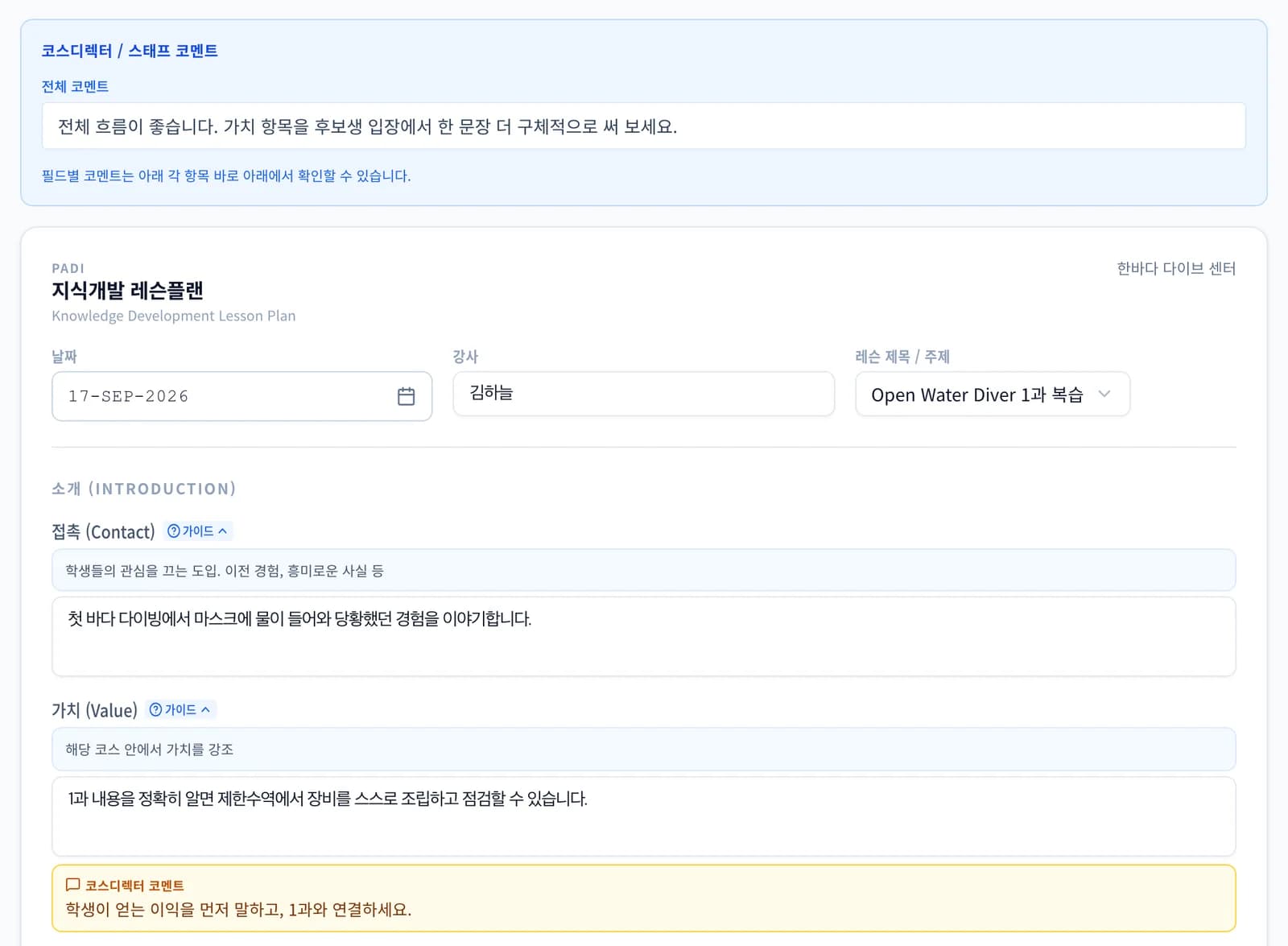Screen dimensions: 1288x946
Task: Click the hint text 해당 코스 안에서 가치를 강조
Action: tap(150, 750)
